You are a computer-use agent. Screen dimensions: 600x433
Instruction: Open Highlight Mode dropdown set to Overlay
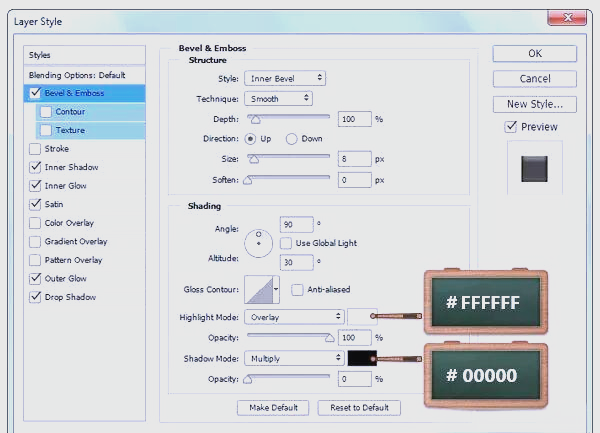click(294, 317)
